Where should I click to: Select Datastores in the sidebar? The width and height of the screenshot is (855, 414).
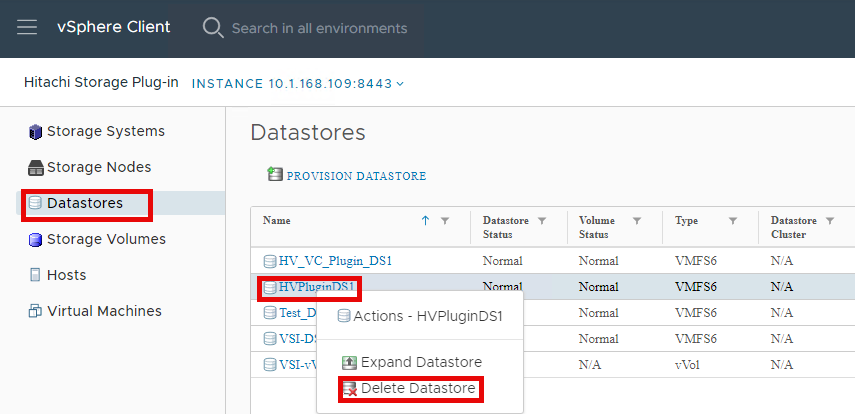(x=85, y=203)
